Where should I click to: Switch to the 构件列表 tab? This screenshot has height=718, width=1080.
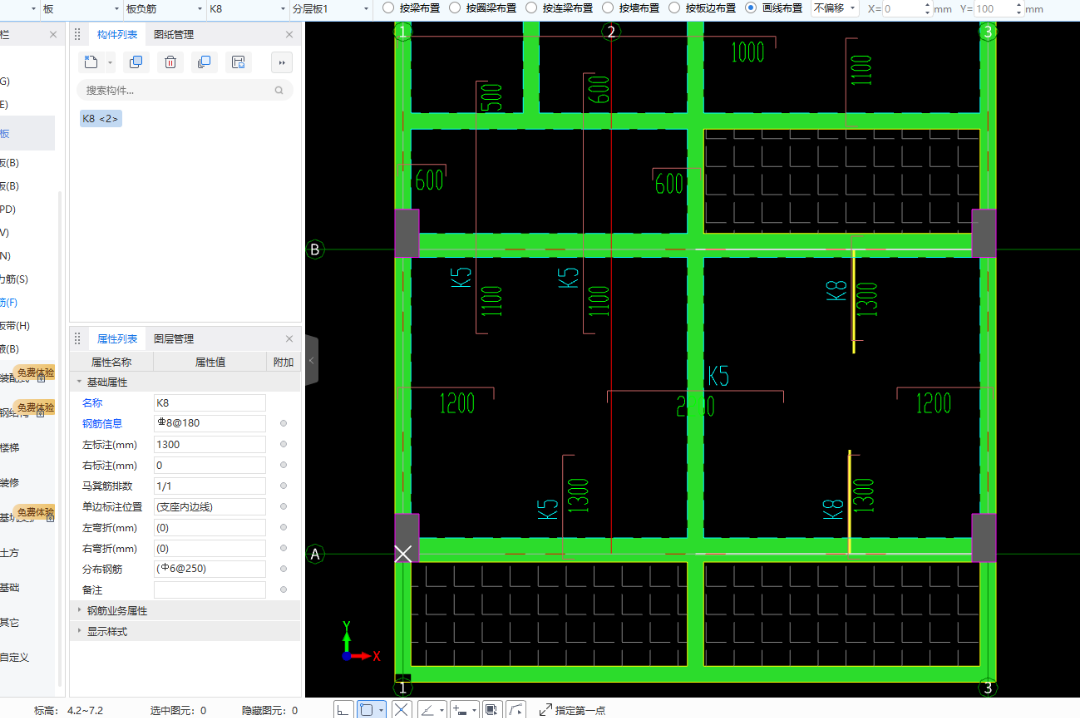point(116,34)
